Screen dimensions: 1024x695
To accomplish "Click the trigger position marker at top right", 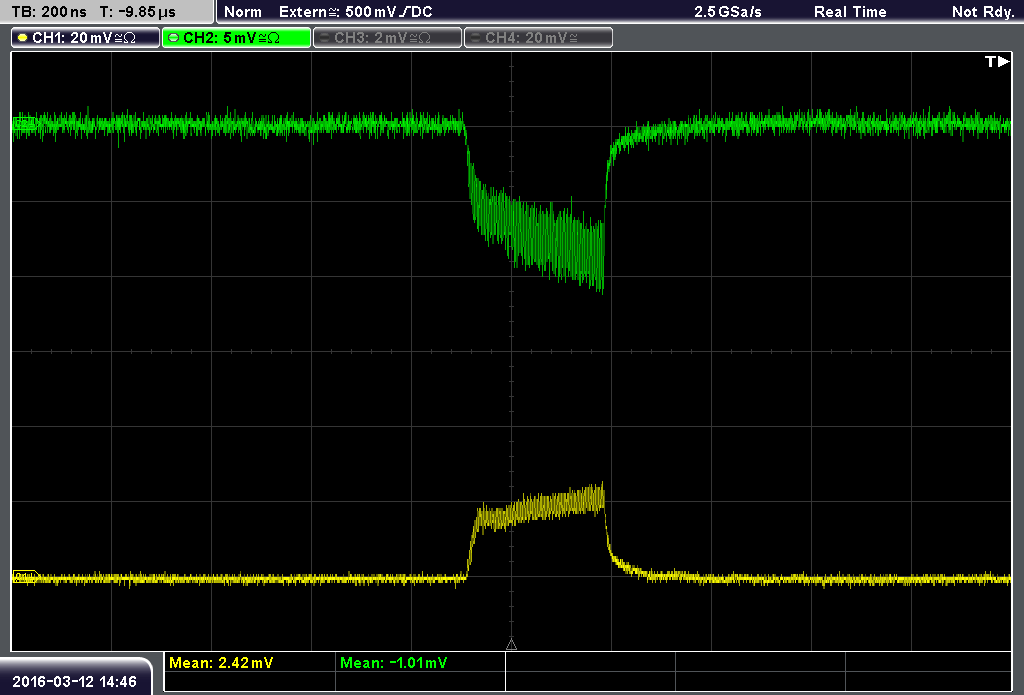I will [997, 61].
